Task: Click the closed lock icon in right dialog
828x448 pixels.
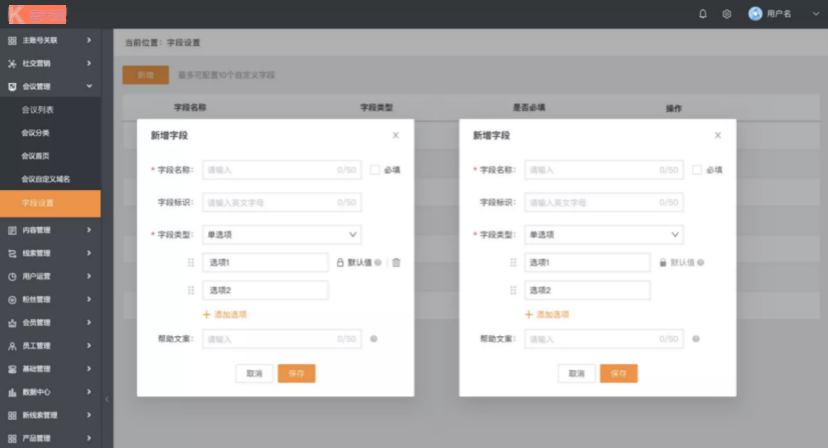Action: (x=662, y=263)
